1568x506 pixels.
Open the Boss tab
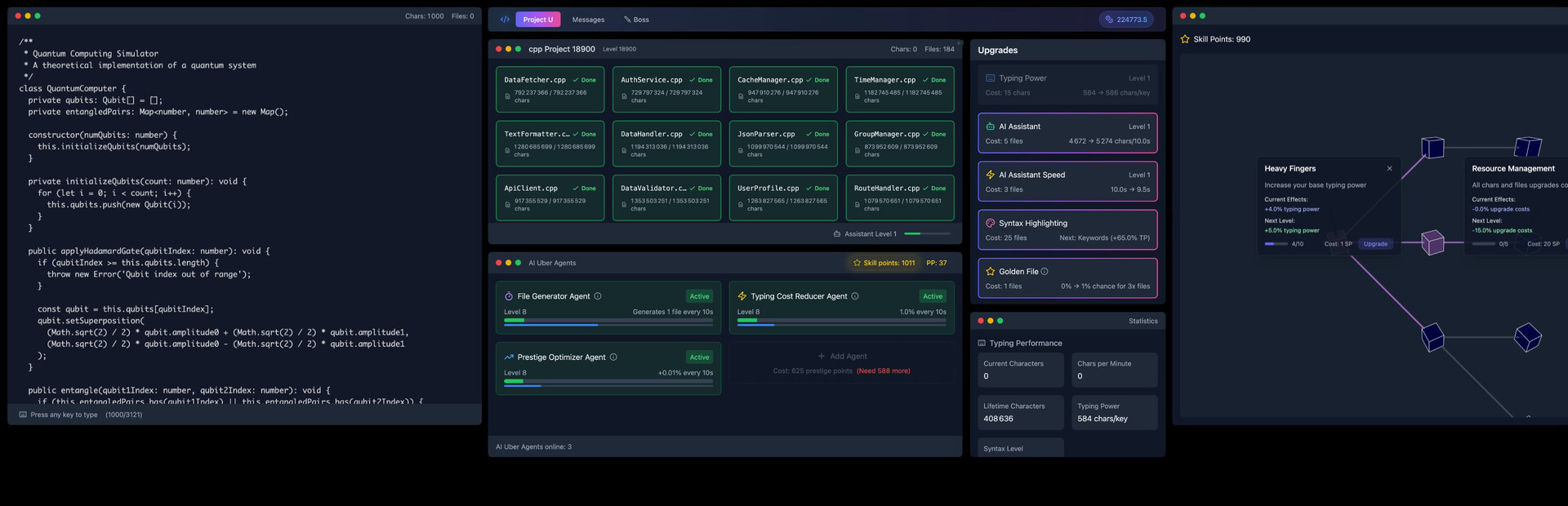(636, 20)
